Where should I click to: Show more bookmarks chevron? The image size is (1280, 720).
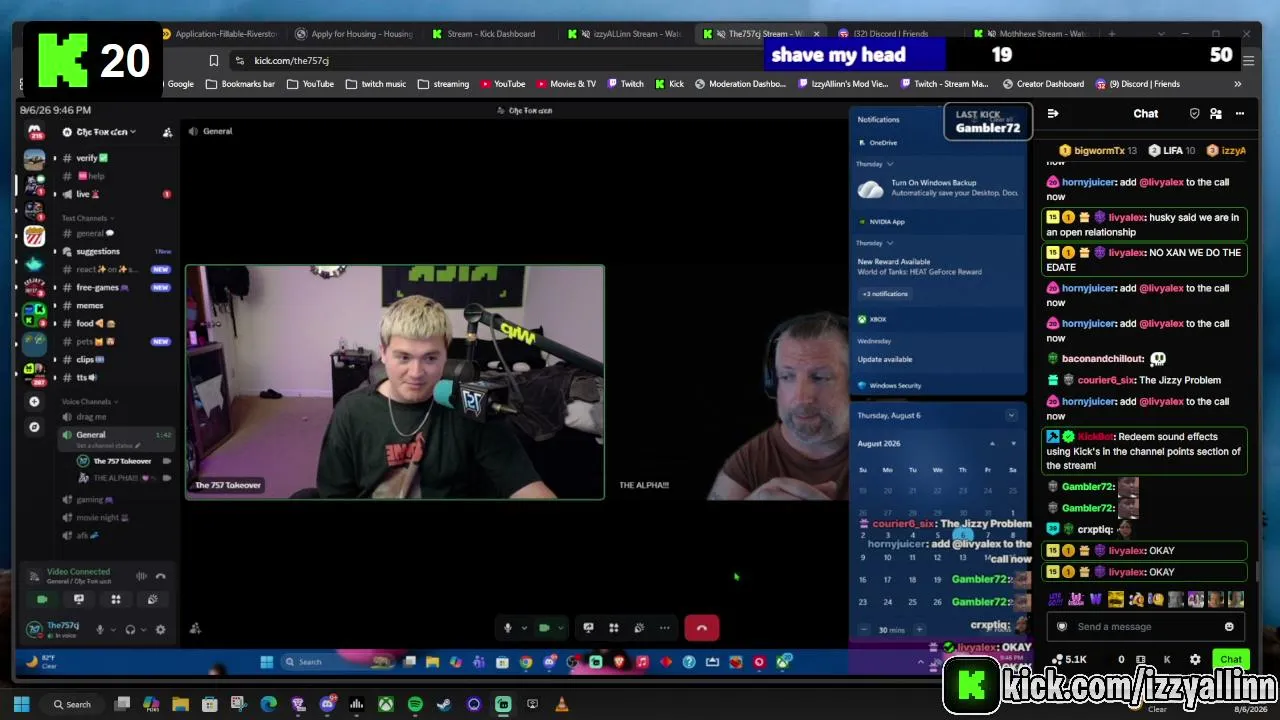pos(1237,84)
